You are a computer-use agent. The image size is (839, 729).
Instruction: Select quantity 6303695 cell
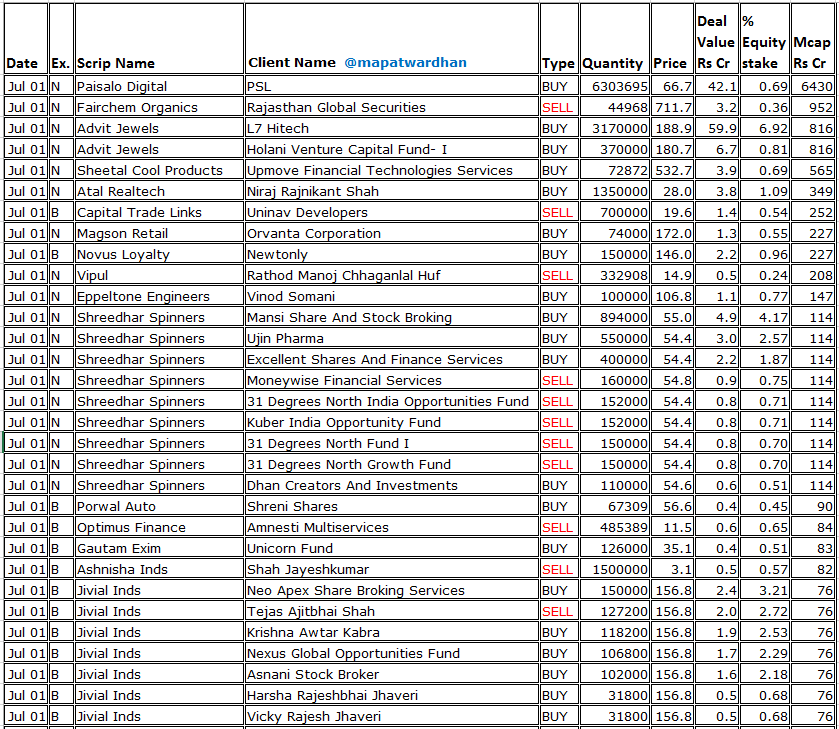click(x=615, y=86)
